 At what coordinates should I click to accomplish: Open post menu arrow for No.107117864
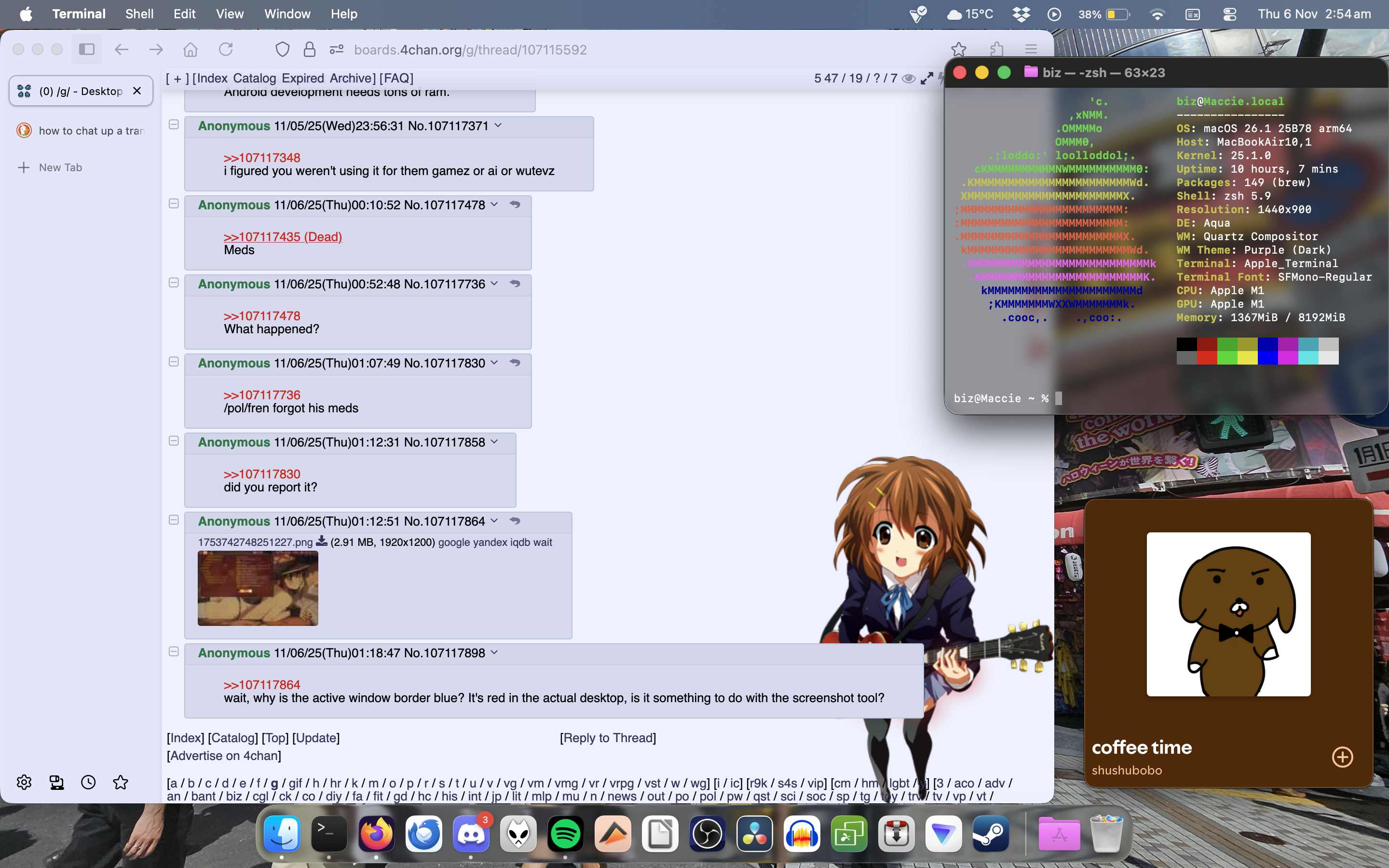point(494,521)
